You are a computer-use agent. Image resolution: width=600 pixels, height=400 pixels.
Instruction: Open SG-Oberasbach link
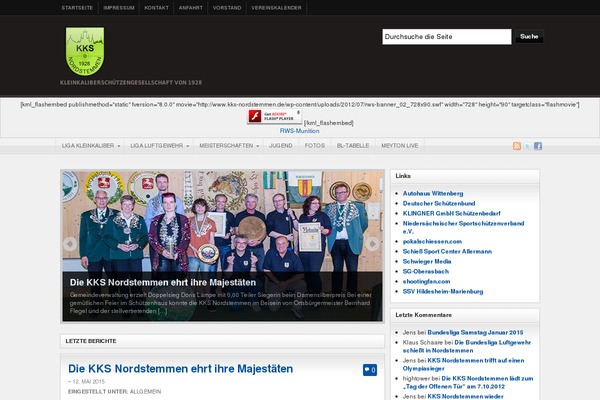coord(426,271)
